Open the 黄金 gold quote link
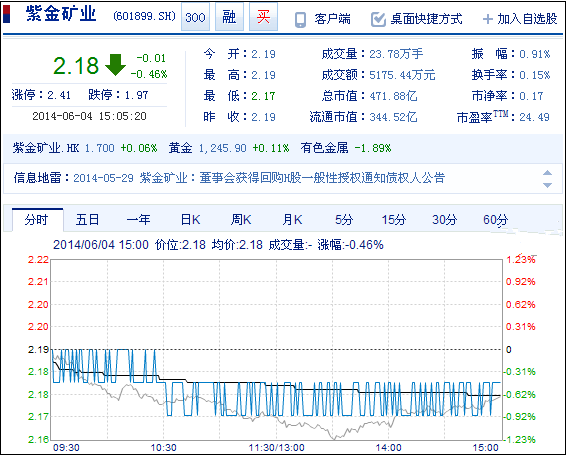 [180, 148]
